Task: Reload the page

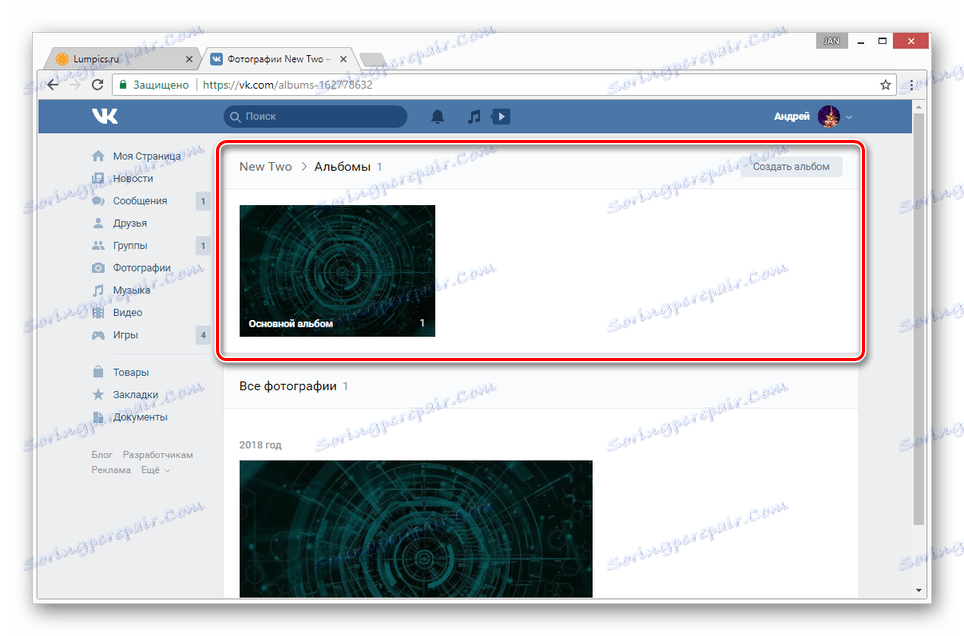Action: (x=97, y=85)
